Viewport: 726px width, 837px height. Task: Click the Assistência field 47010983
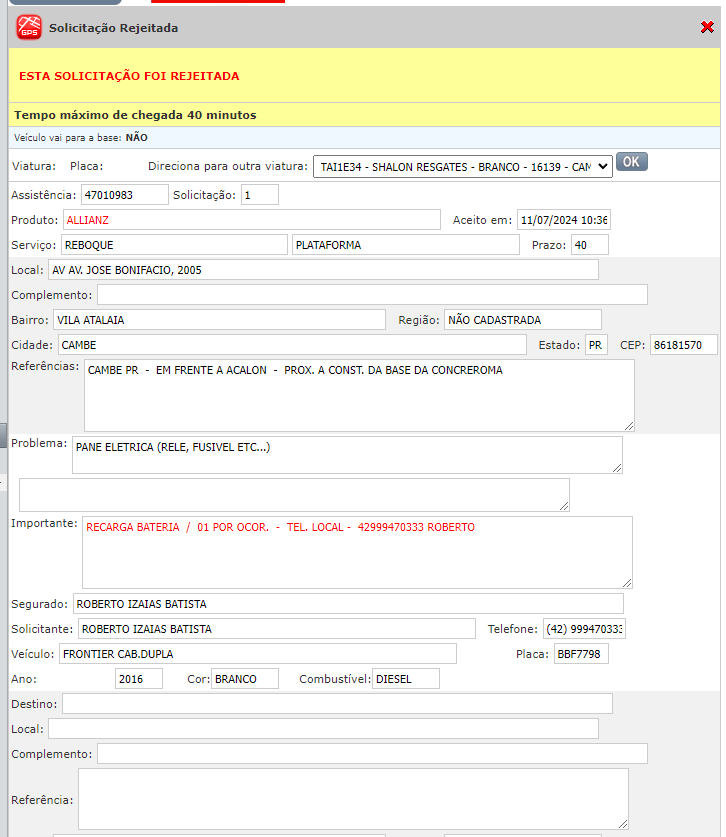(124, 195)
